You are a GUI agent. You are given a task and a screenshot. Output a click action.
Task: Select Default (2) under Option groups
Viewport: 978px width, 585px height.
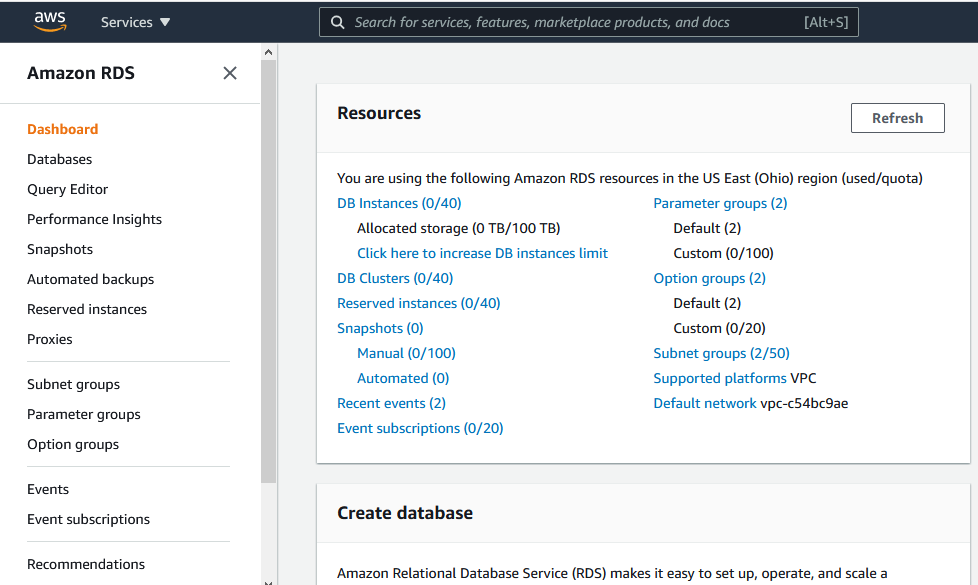pyautogui.click(x=707, y=303)
